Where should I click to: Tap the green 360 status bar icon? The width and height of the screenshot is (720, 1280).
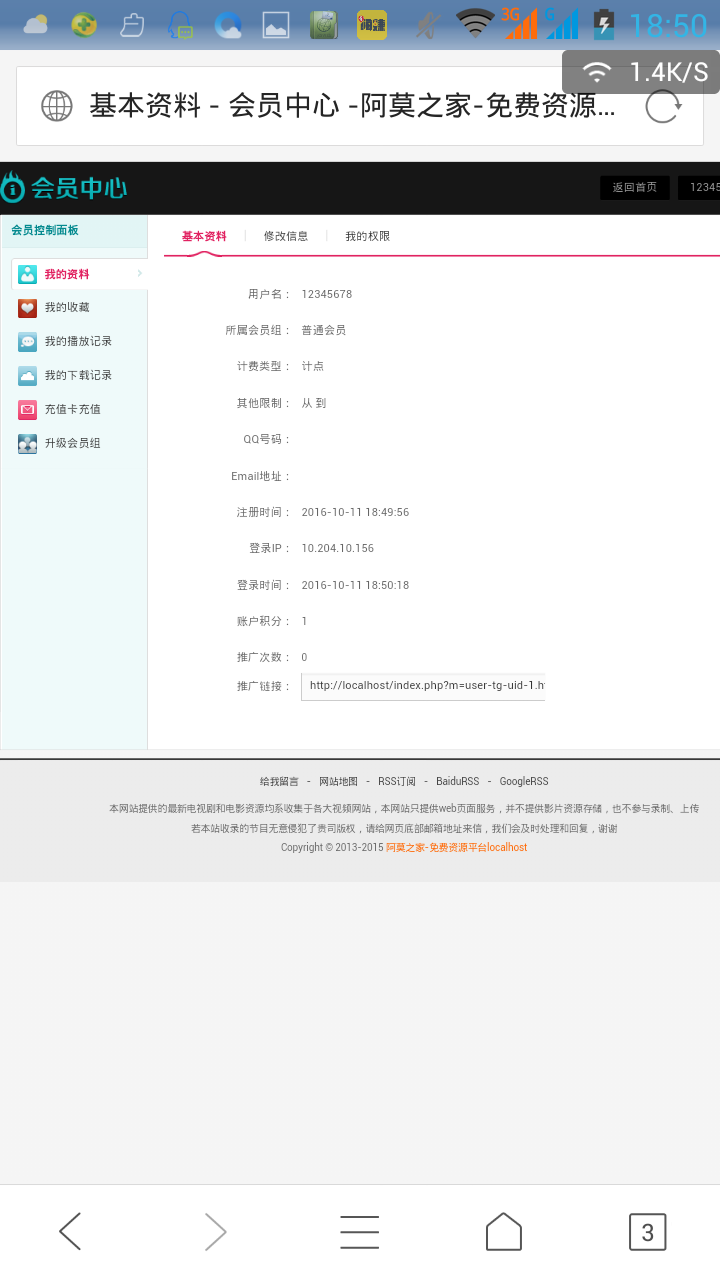click(84, 24)
